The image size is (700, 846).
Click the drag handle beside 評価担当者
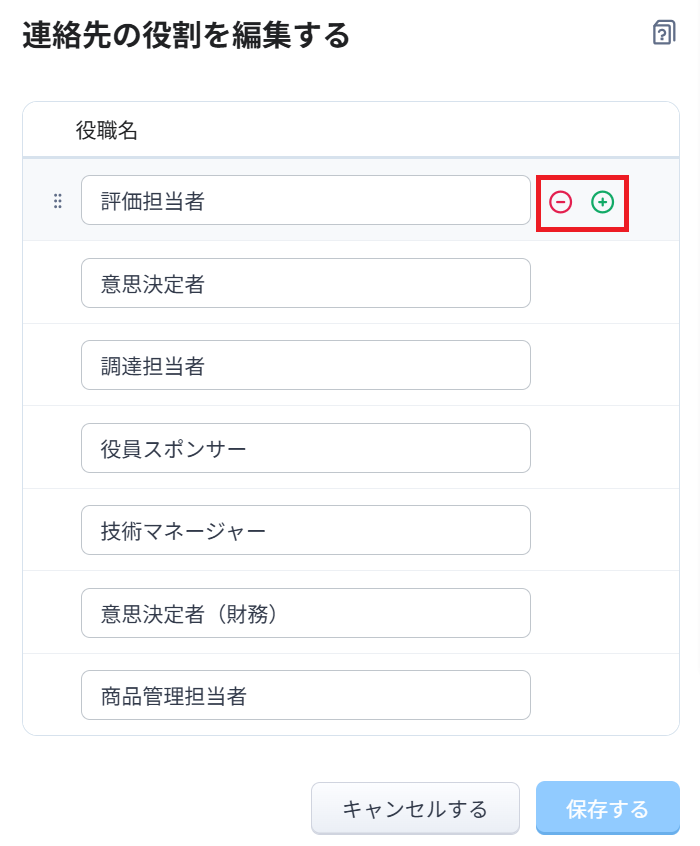pos(57,201)
